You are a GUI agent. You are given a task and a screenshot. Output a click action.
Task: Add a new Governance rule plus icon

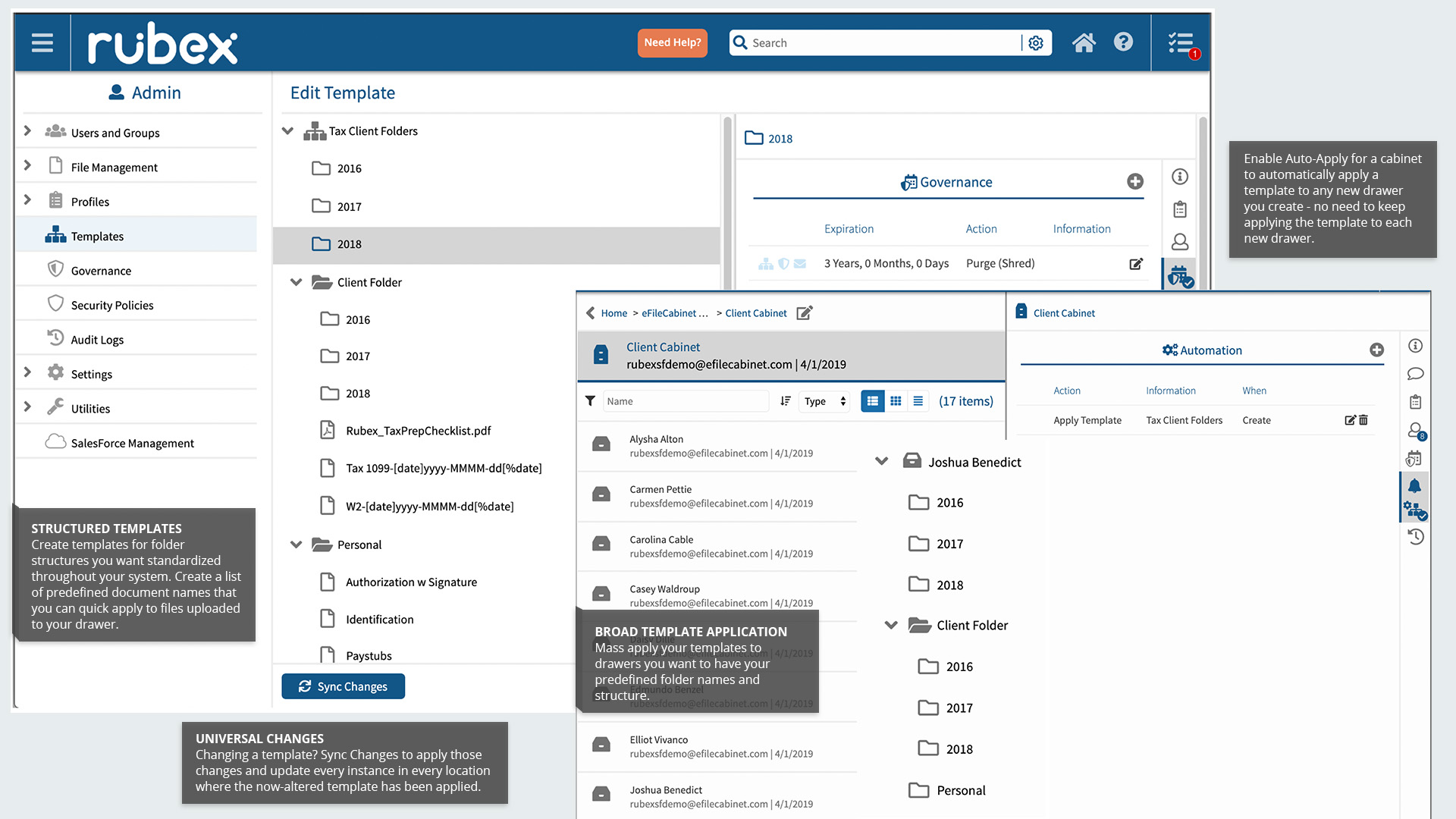[x=1134, y=181]
